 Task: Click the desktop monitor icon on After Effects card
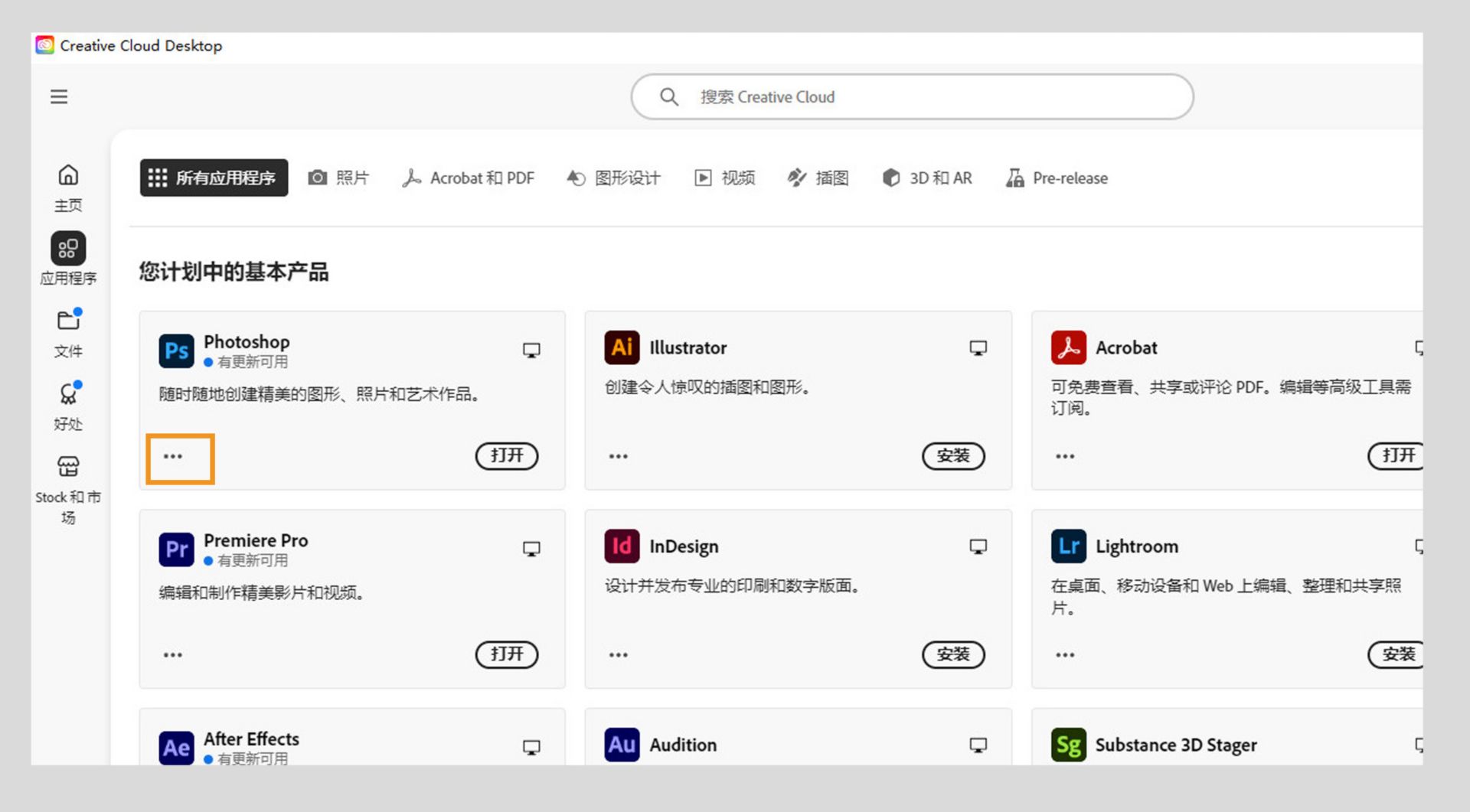tap(531, 747)
